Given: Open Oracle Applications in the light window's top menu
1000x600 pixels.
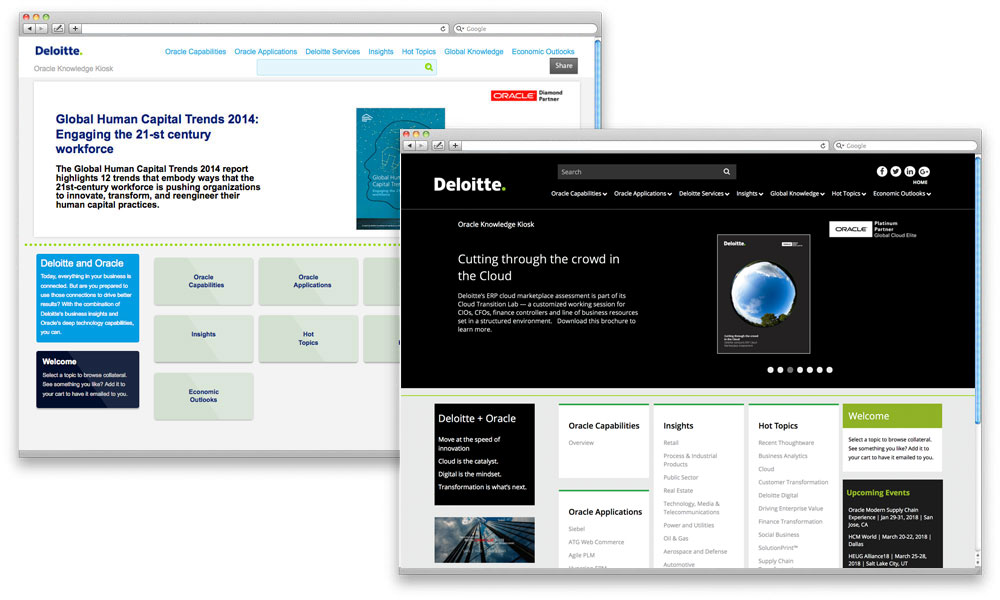Looking at the screenshot, I should [265, 52].
